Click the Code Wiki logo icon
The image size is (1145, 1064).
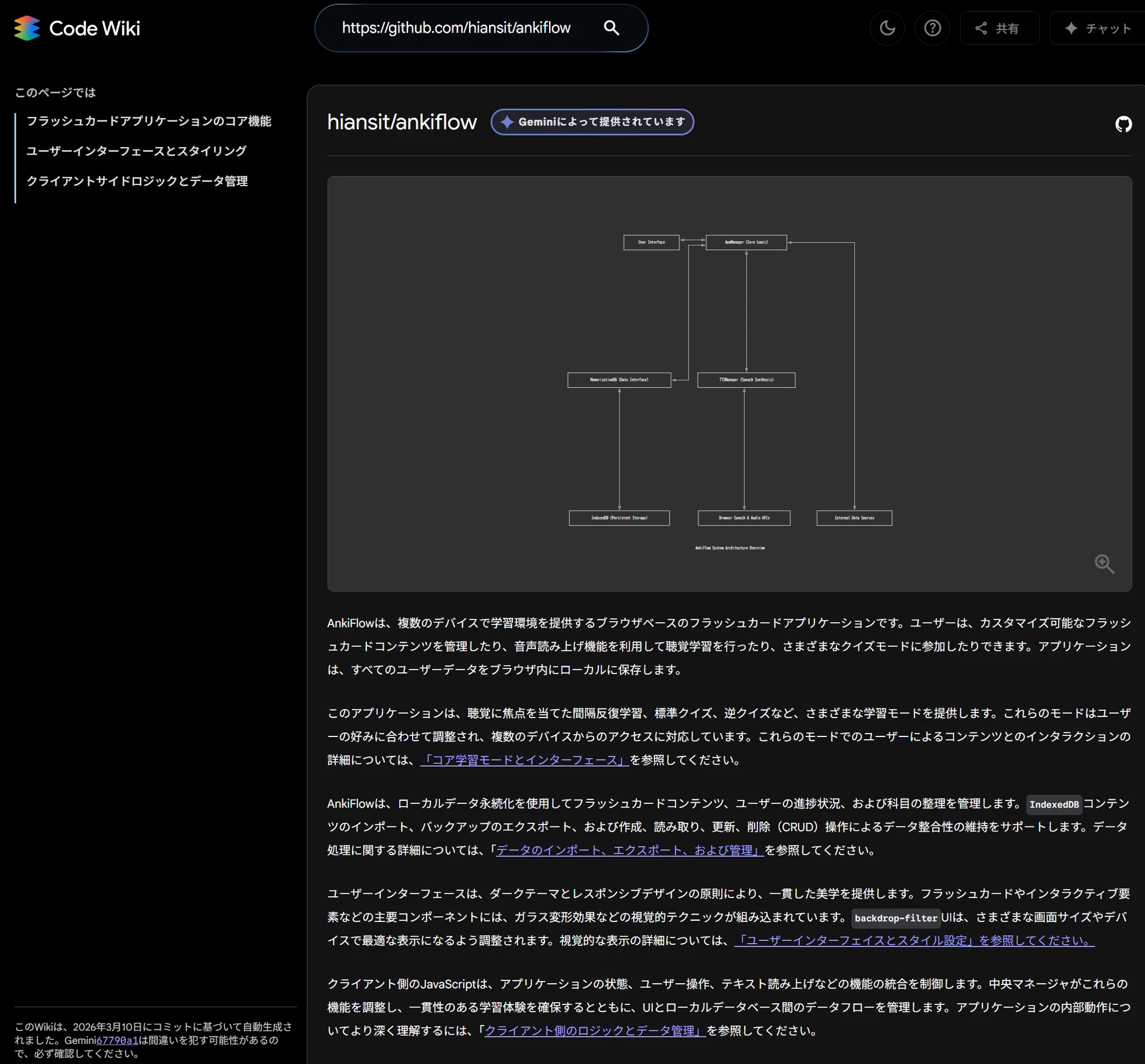26,28
